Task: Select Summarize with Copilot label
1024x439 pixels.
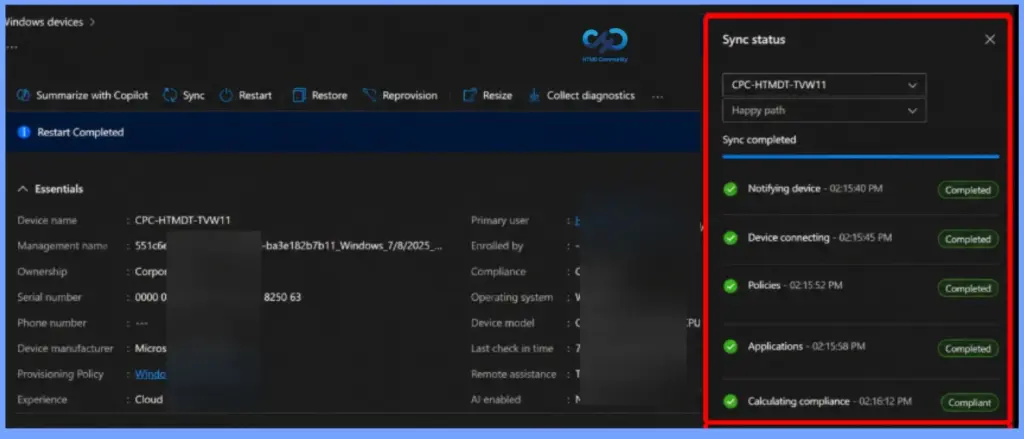Action: [92, 95]
